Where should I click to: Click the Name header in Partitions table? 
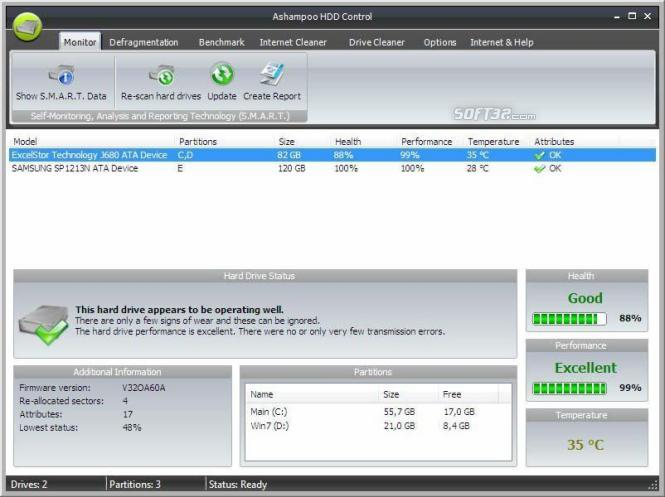pyautogui.click(x=262, y=394)
